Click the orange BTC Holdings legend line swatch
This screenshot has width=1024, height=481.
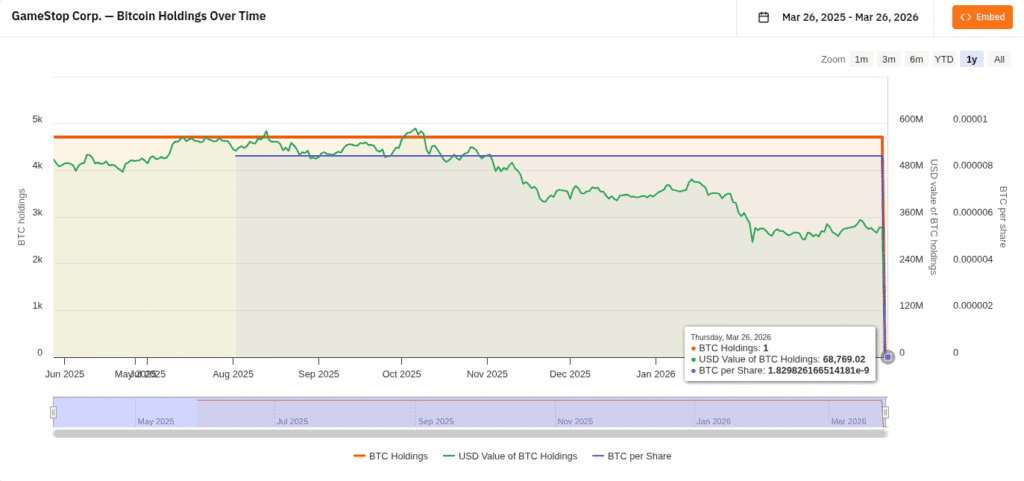[360, 456]
